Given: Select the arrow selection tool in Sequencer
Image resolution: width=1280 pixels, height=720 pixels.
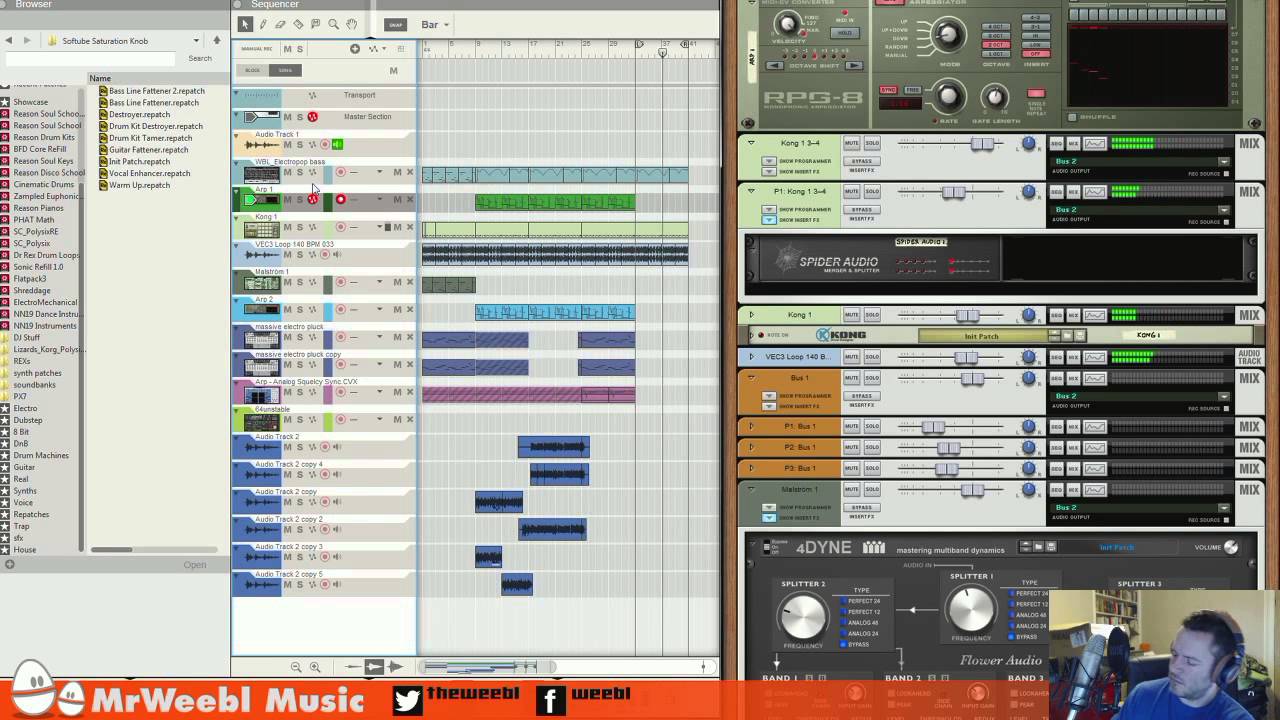Looking at the screenshot, I should [245, 24].
